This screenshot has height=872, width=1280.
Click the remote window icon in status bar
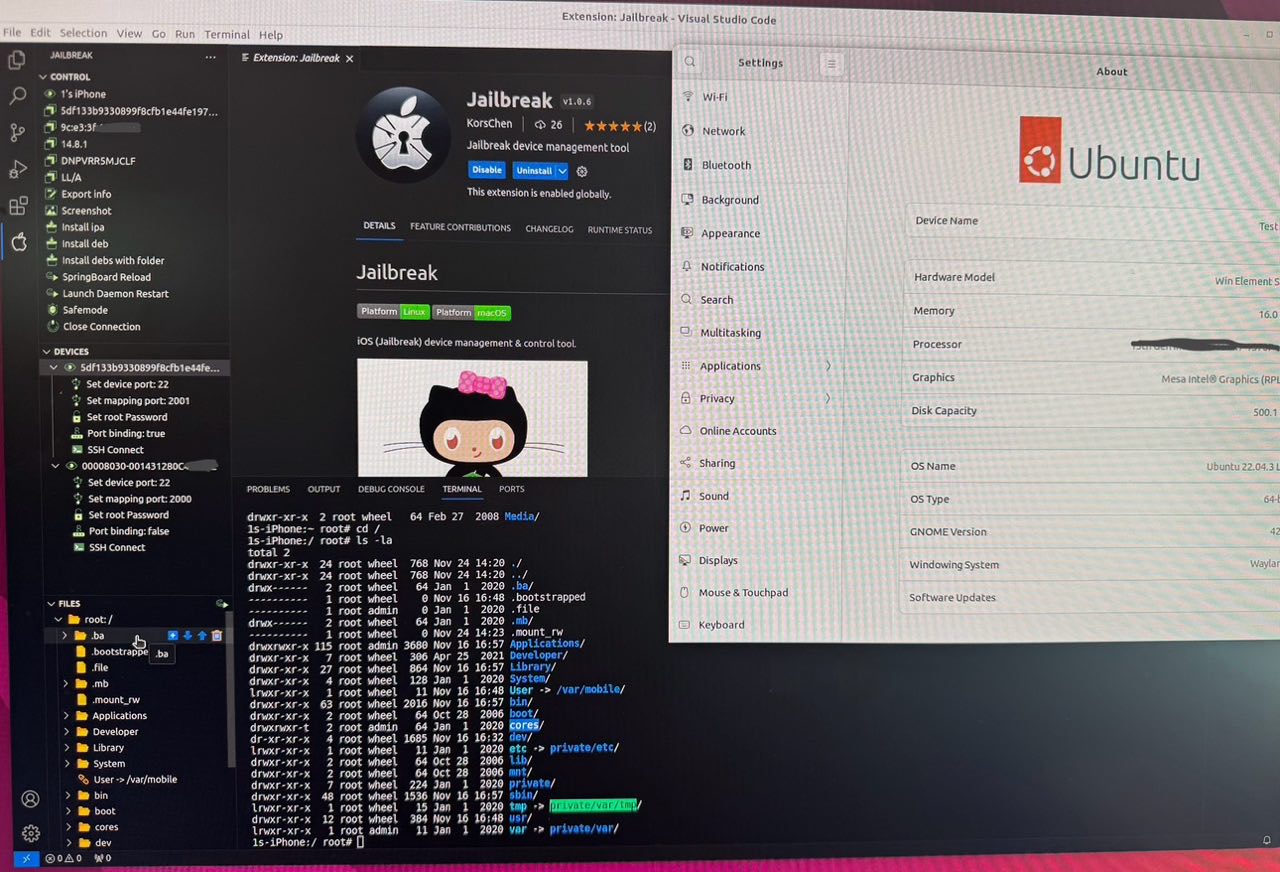pyautogui.click(x=26, y=858)
